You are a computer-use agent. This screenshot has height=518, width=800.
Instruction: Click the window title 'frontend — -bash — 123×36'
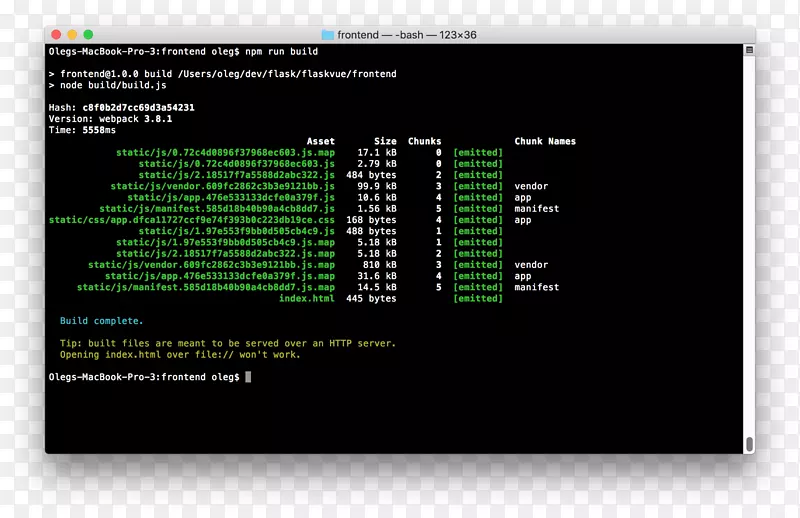(x=406, y=35)
